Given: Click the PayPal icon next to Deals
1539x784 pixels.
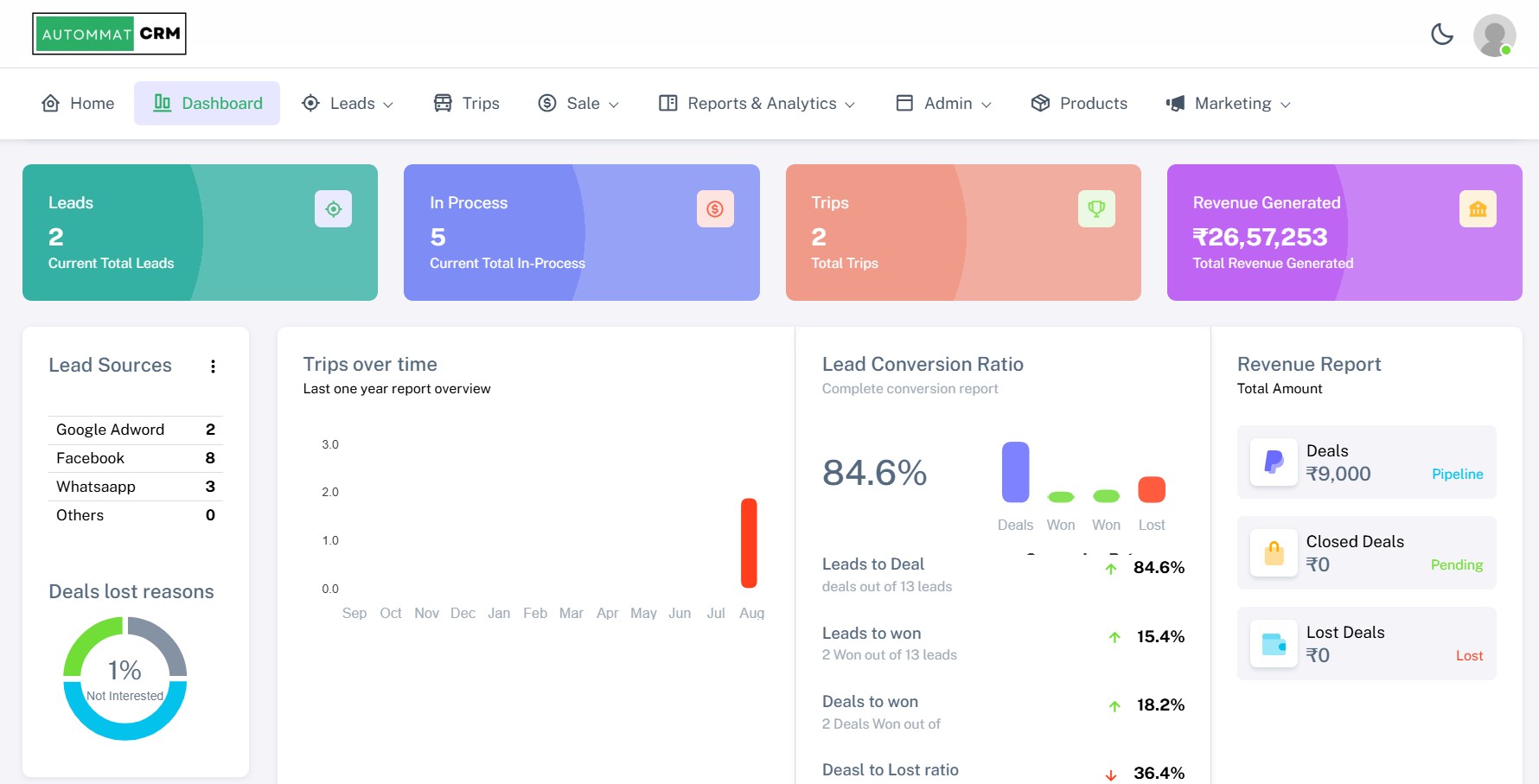Looking at the screenshot, I should [x=1273, y=462].
